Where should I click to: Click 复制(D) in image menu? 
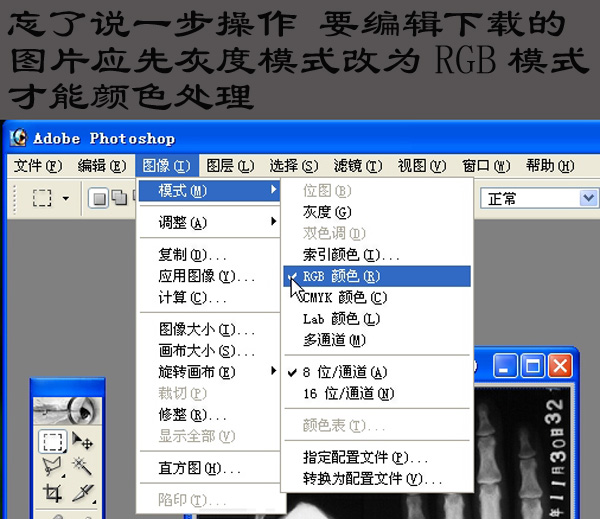[x=209, y=255]
